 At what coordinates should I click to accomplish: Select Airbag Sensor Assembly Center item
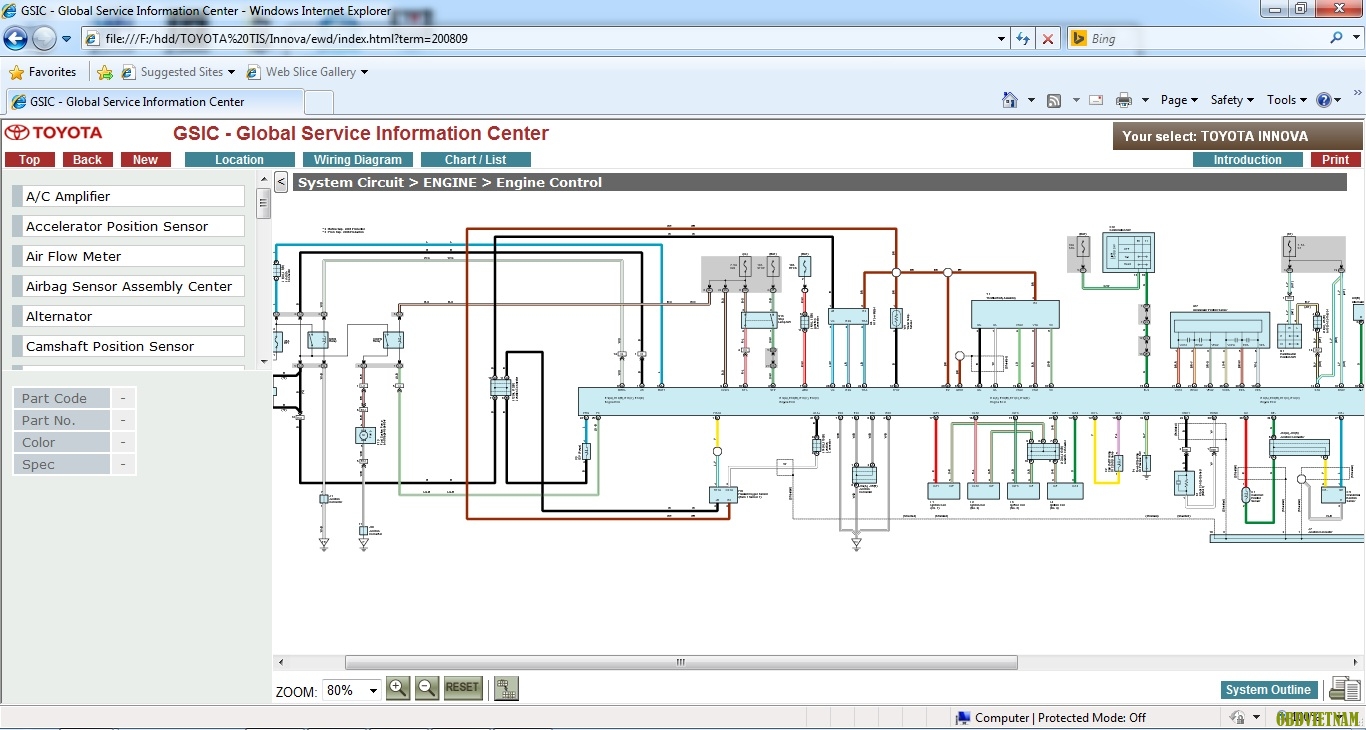tap(128, 287)
